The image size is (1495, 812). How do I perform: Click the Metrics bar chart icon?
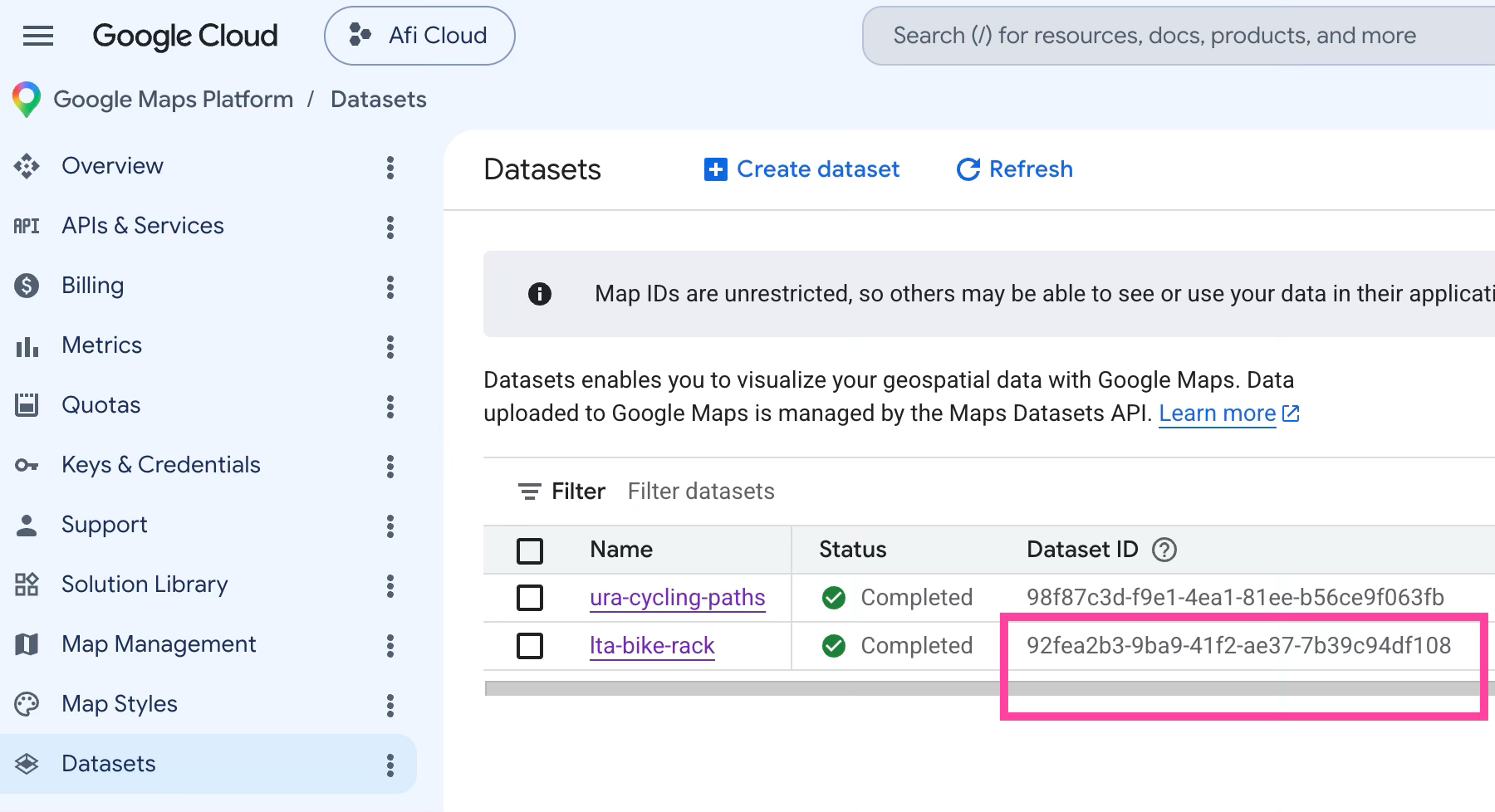[x=27, y=345]
